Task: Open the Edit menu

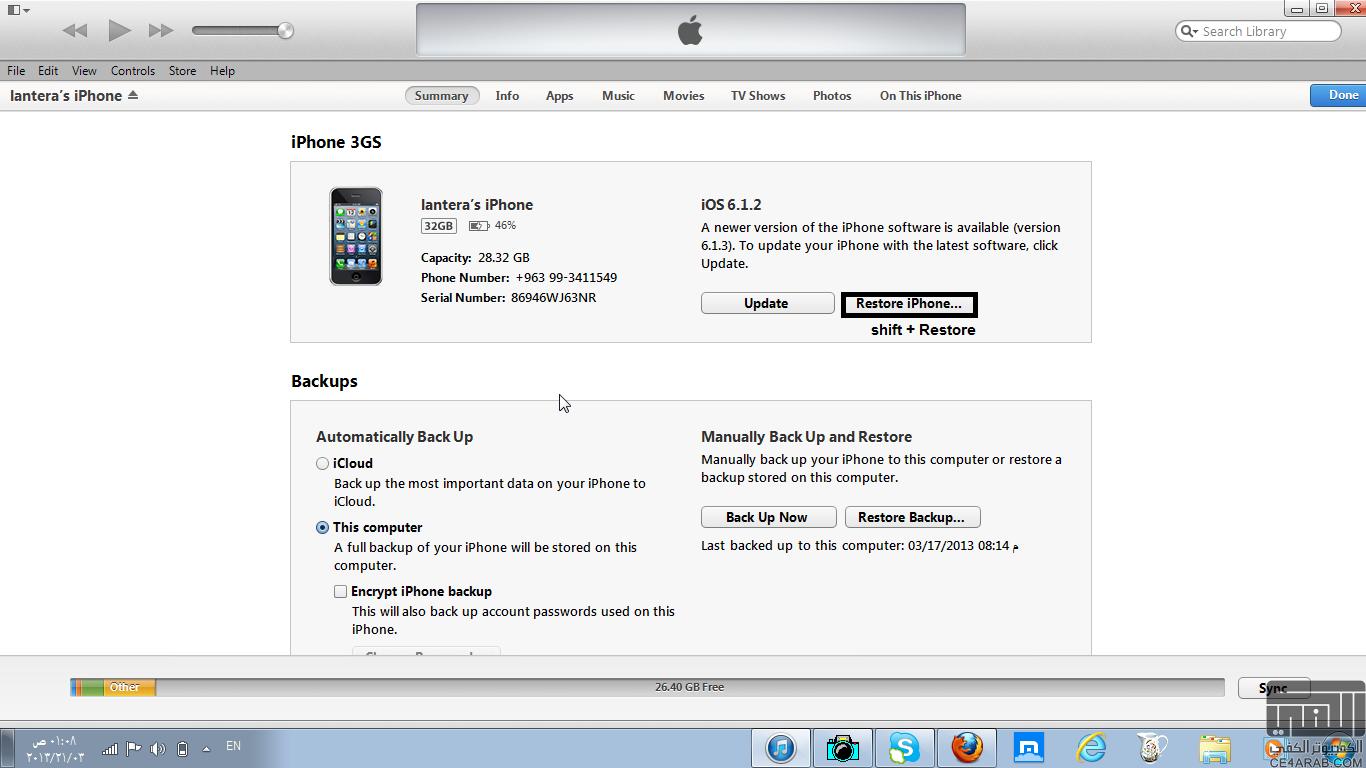Action: (48, 71)
